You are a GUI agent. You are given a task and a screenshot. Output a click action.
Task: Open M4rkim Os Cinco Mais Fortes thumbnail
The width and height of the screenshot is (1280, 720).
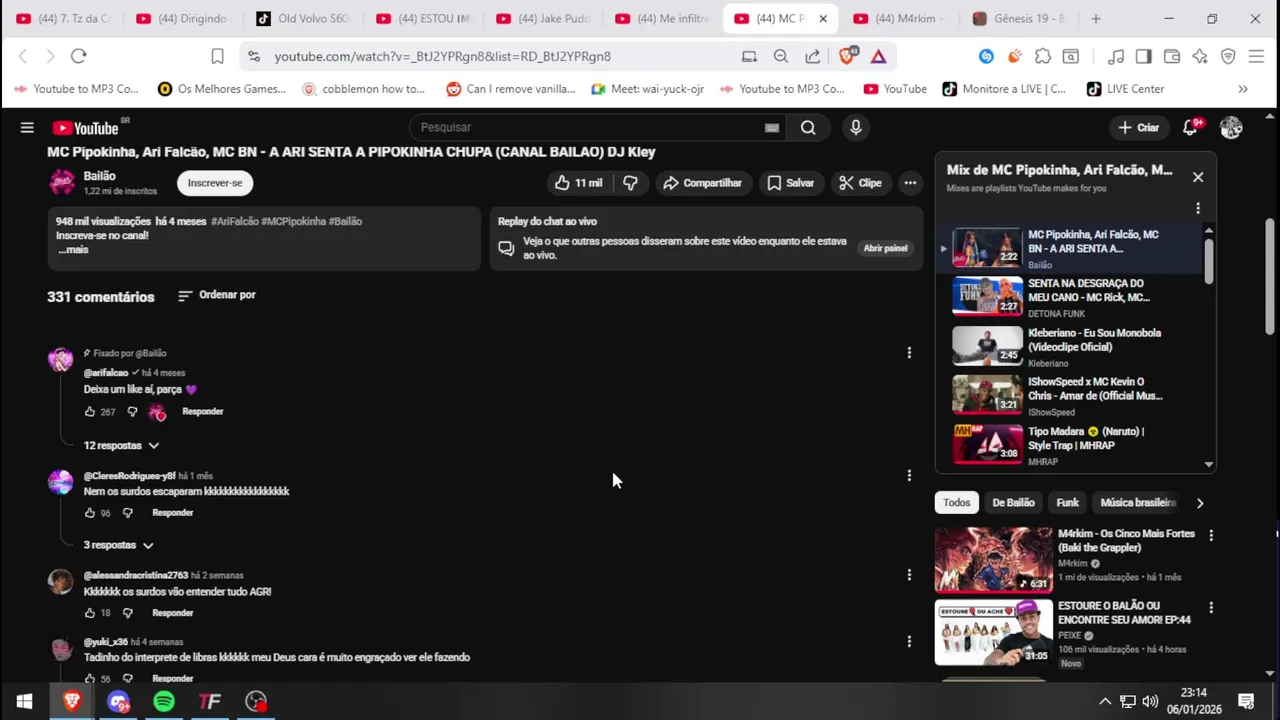coord(993,560)
